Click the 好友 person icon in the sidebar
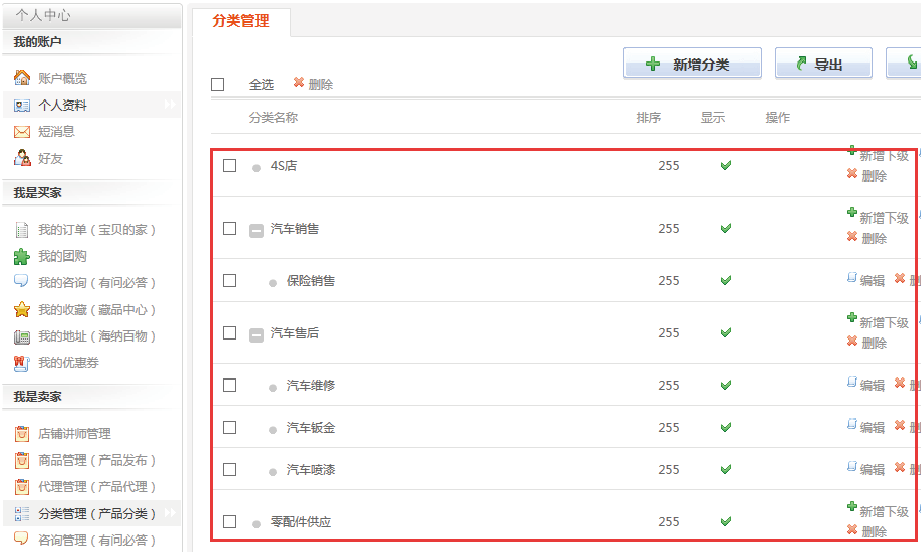 tap(22, 157)
